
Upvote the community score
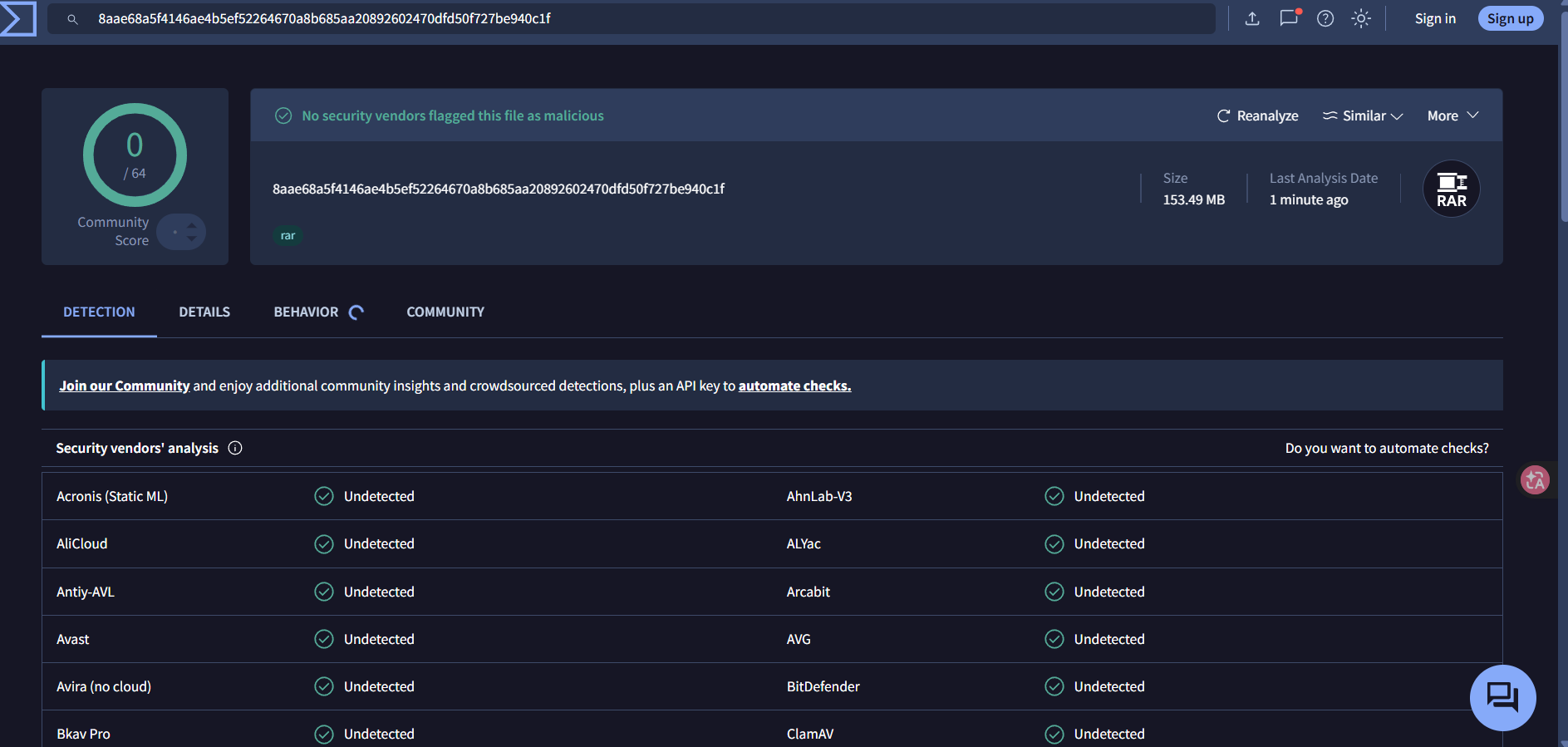(x=192, y=224)
